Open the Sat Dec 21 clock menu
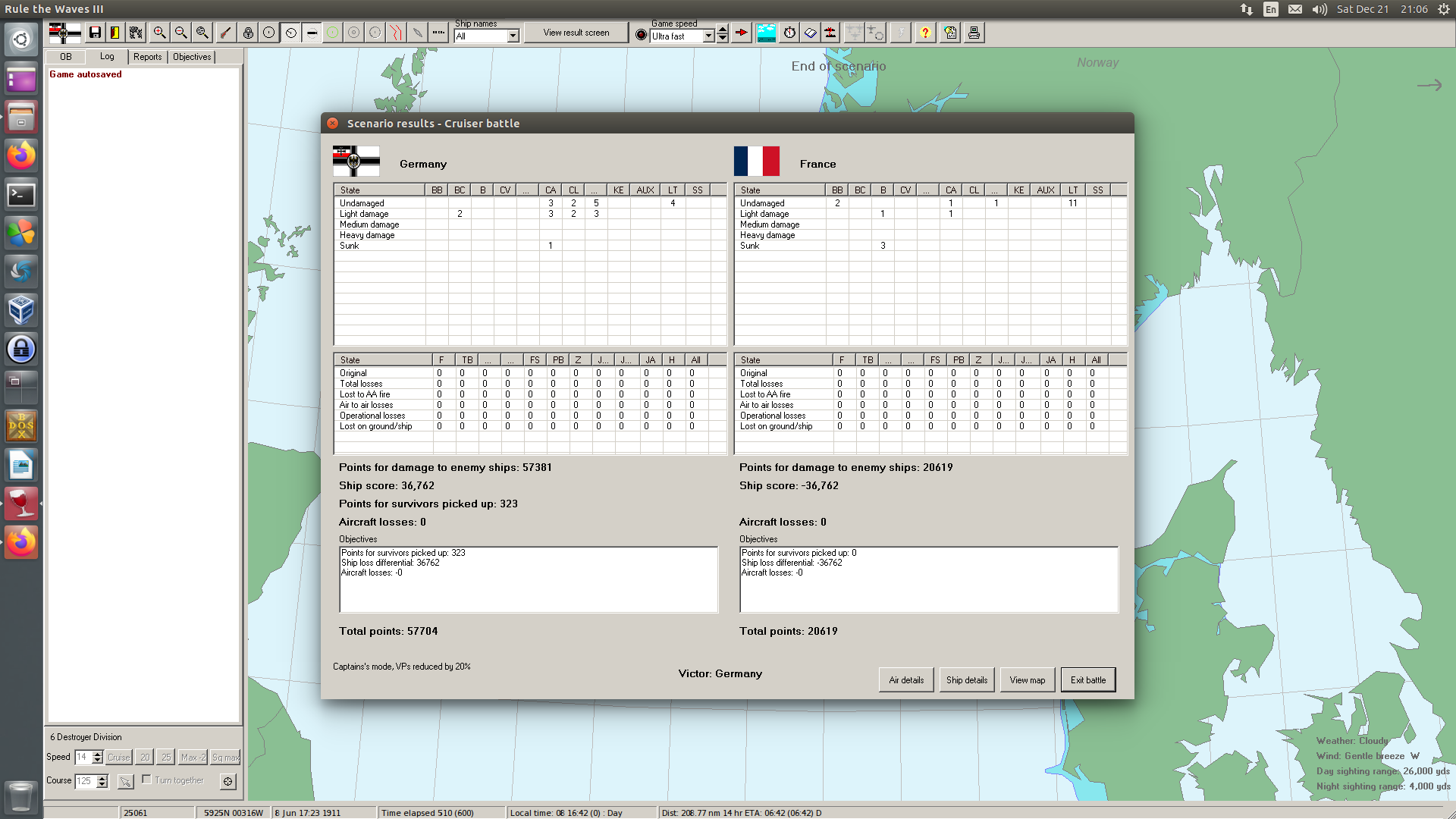The height and width of the screenshot is (819, 1456). [1382, 9]
